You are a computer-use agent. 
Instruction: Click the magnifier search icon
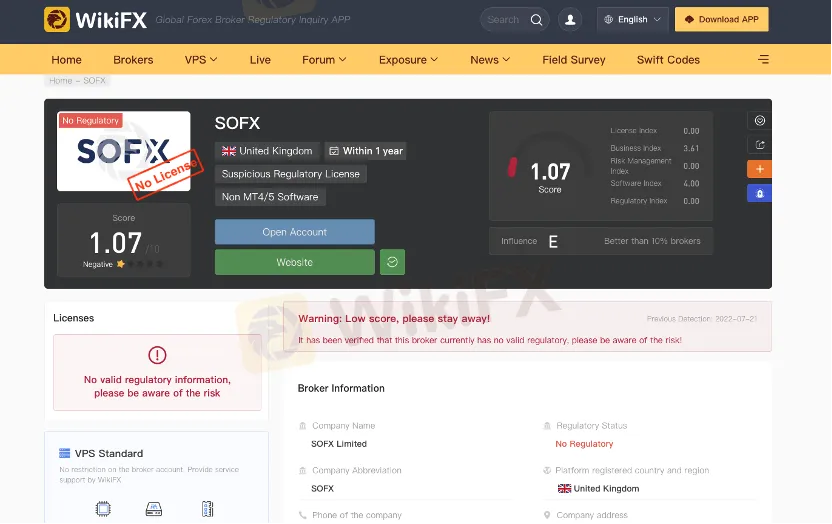537,19
